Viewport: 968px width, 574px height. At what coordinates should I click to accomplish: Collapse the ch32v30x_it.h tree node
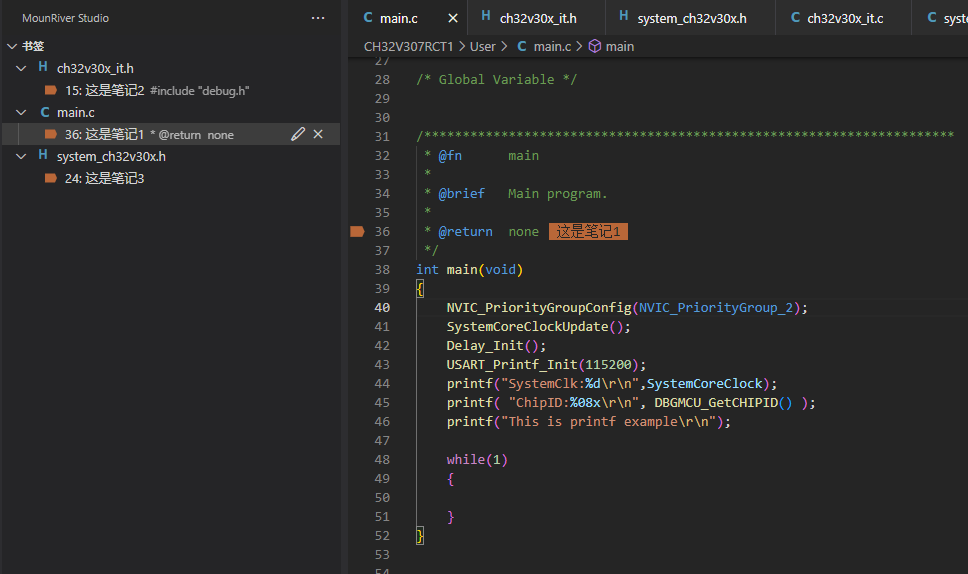[21, 68]
